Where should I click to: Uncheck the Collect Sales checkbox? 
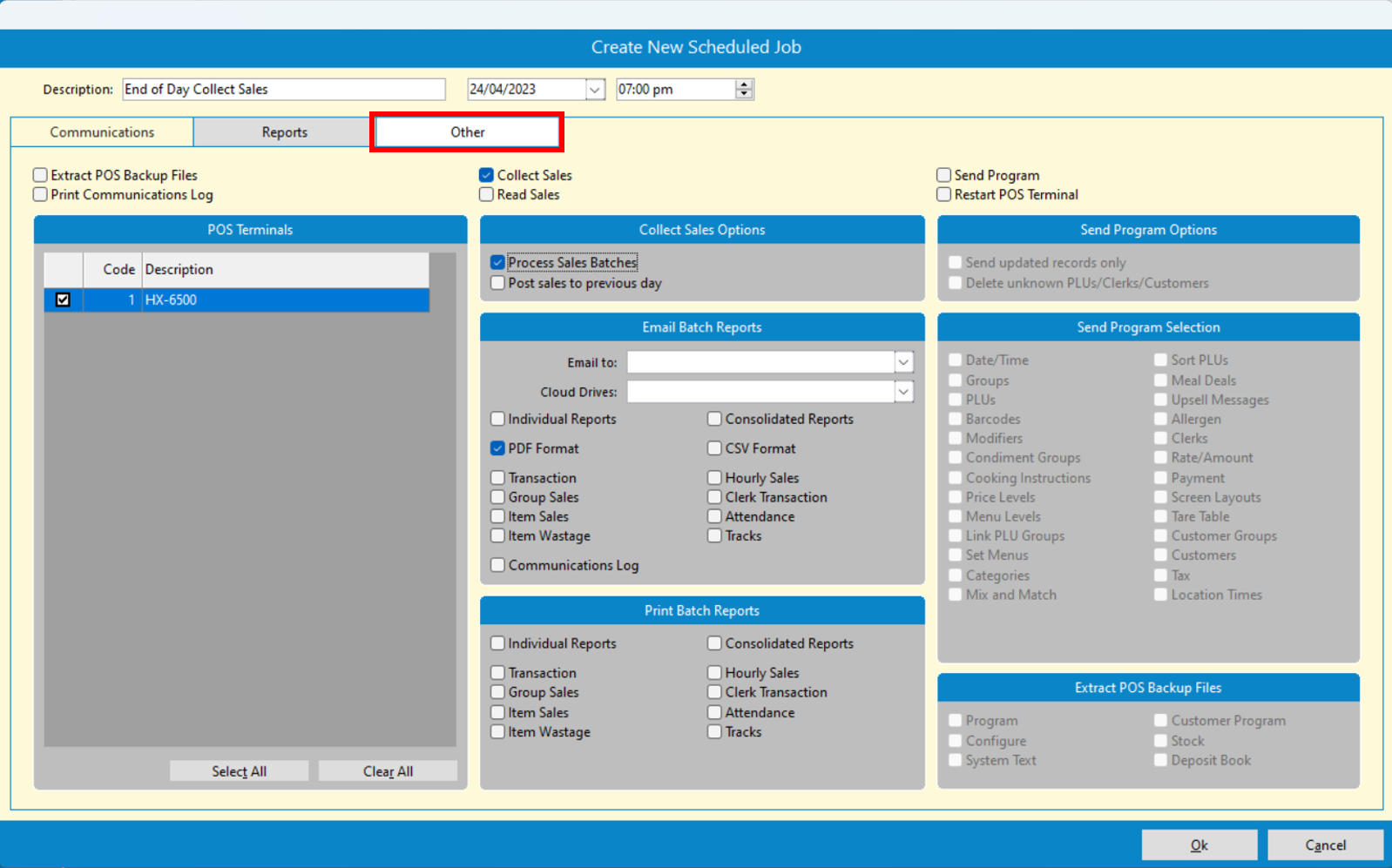click(487, 176)
